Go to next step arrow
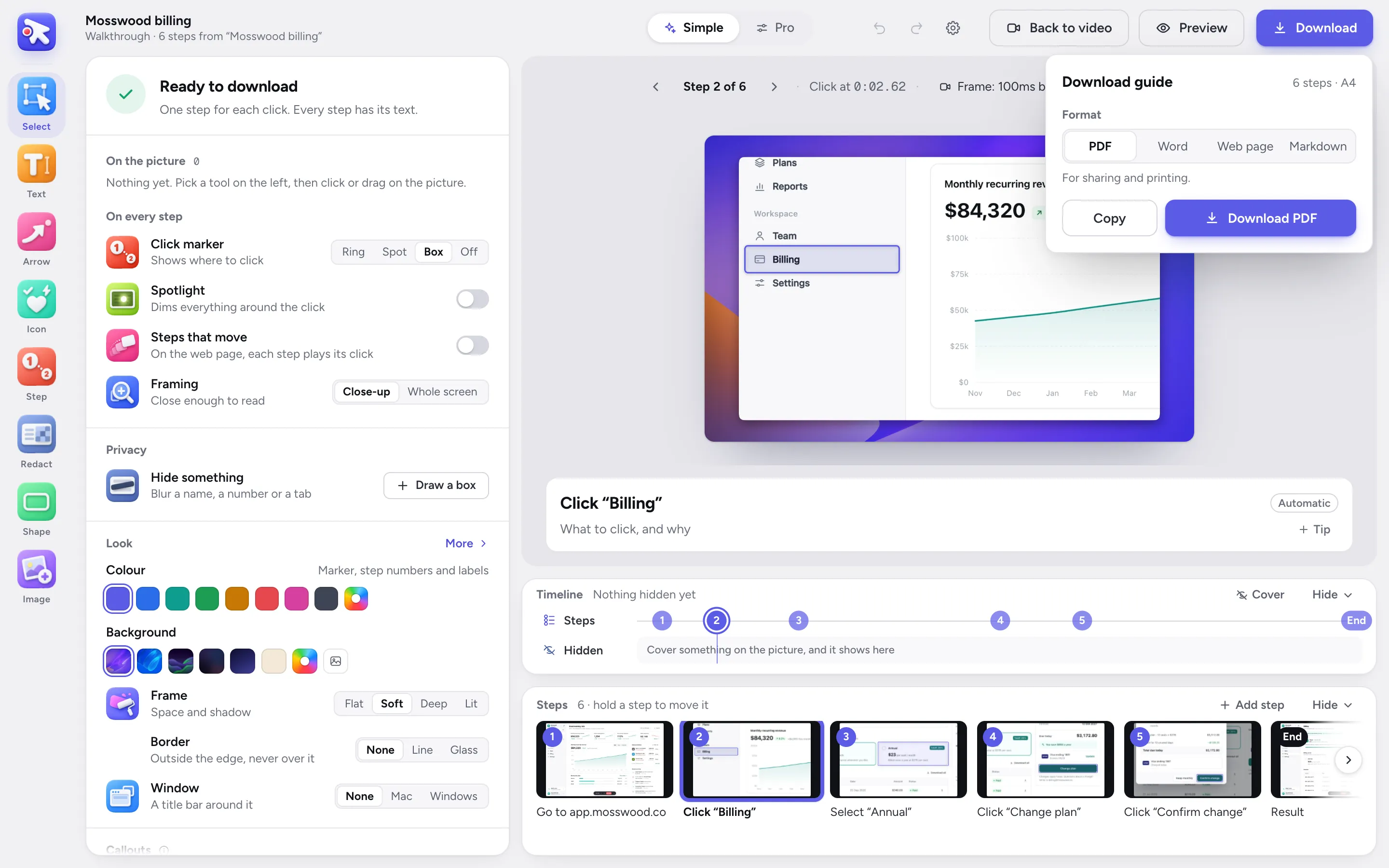Image resolution: width=1389 pixels, height=868 pixels. point(774,87)
